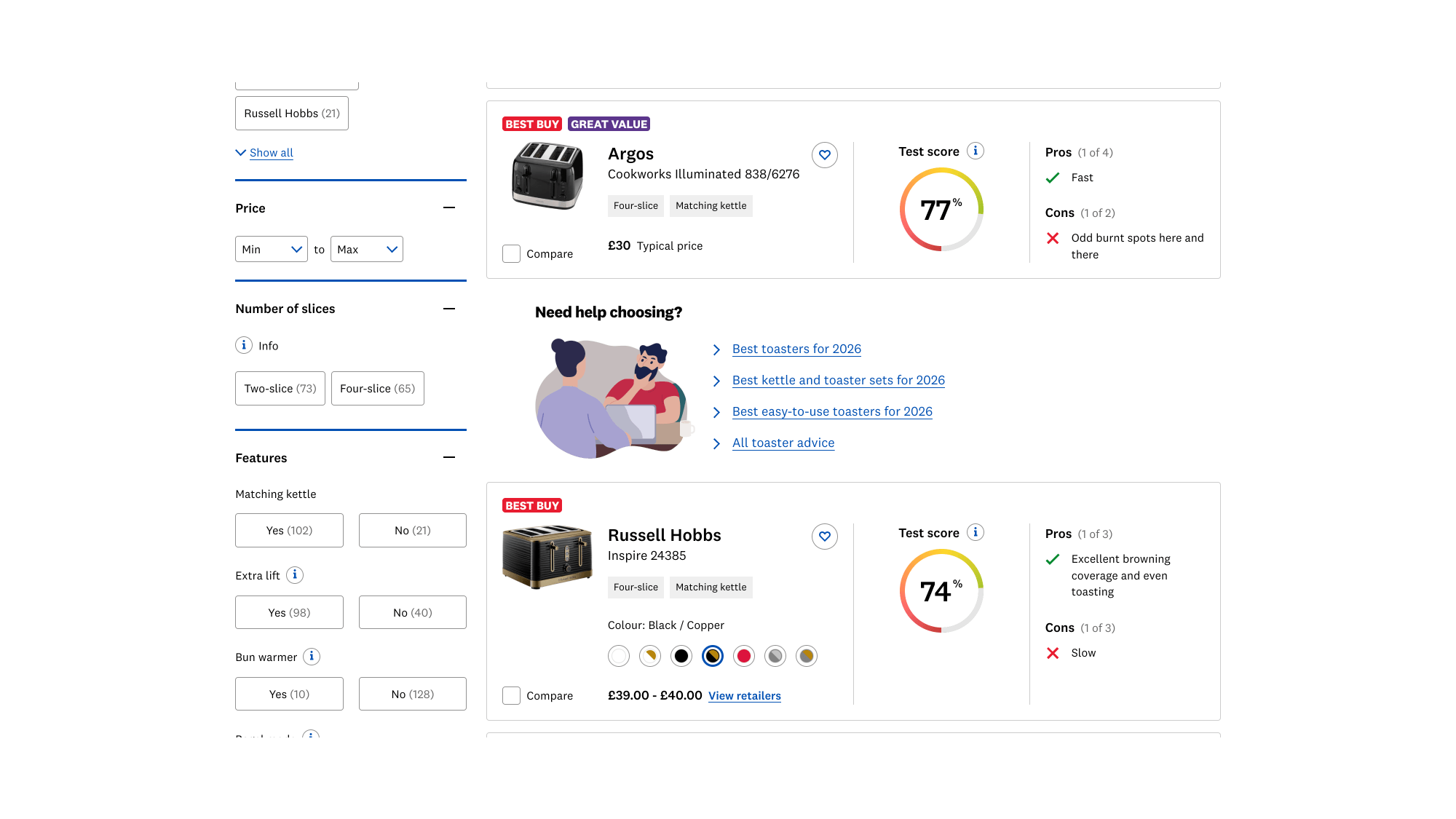Filter by Two-slice toasters

[x=280, y=389]
